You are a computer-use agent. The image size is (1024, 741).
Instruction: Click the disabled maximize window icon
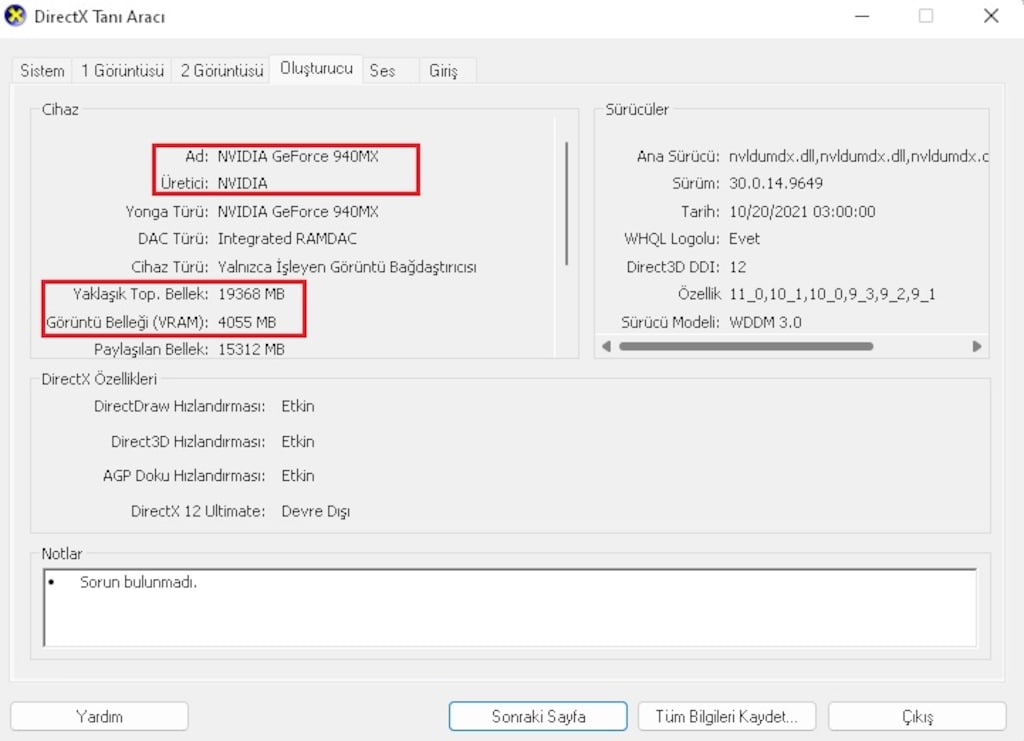925,16
